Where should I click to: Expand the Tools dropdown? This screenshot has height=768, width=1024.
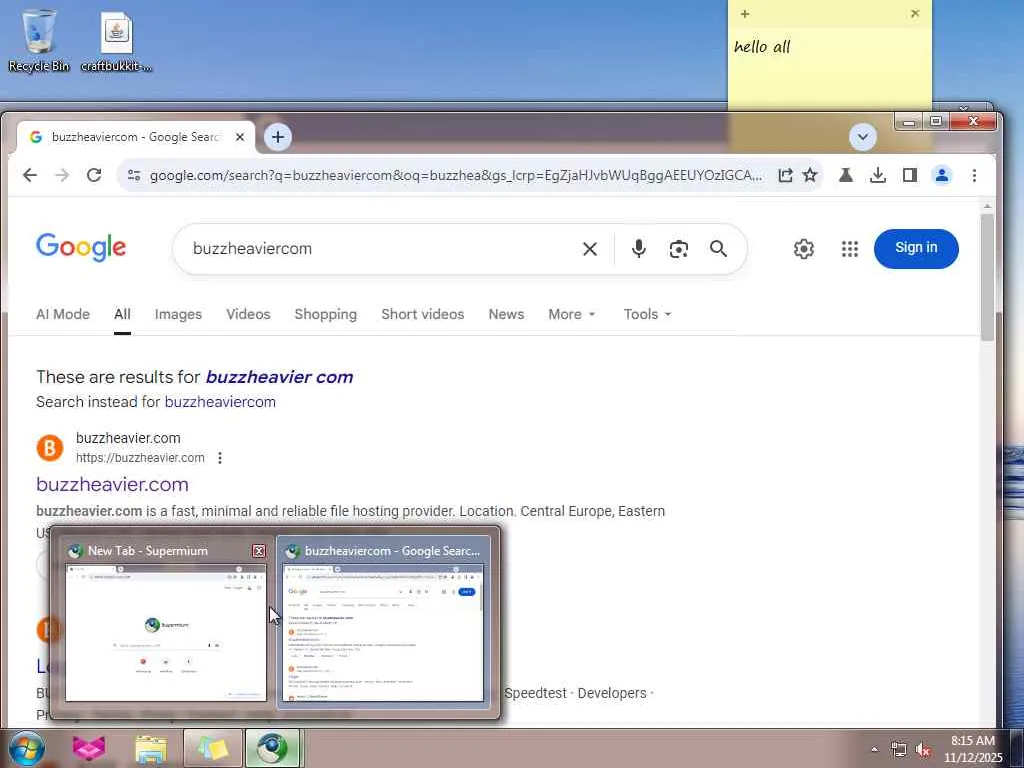[647, 314]
